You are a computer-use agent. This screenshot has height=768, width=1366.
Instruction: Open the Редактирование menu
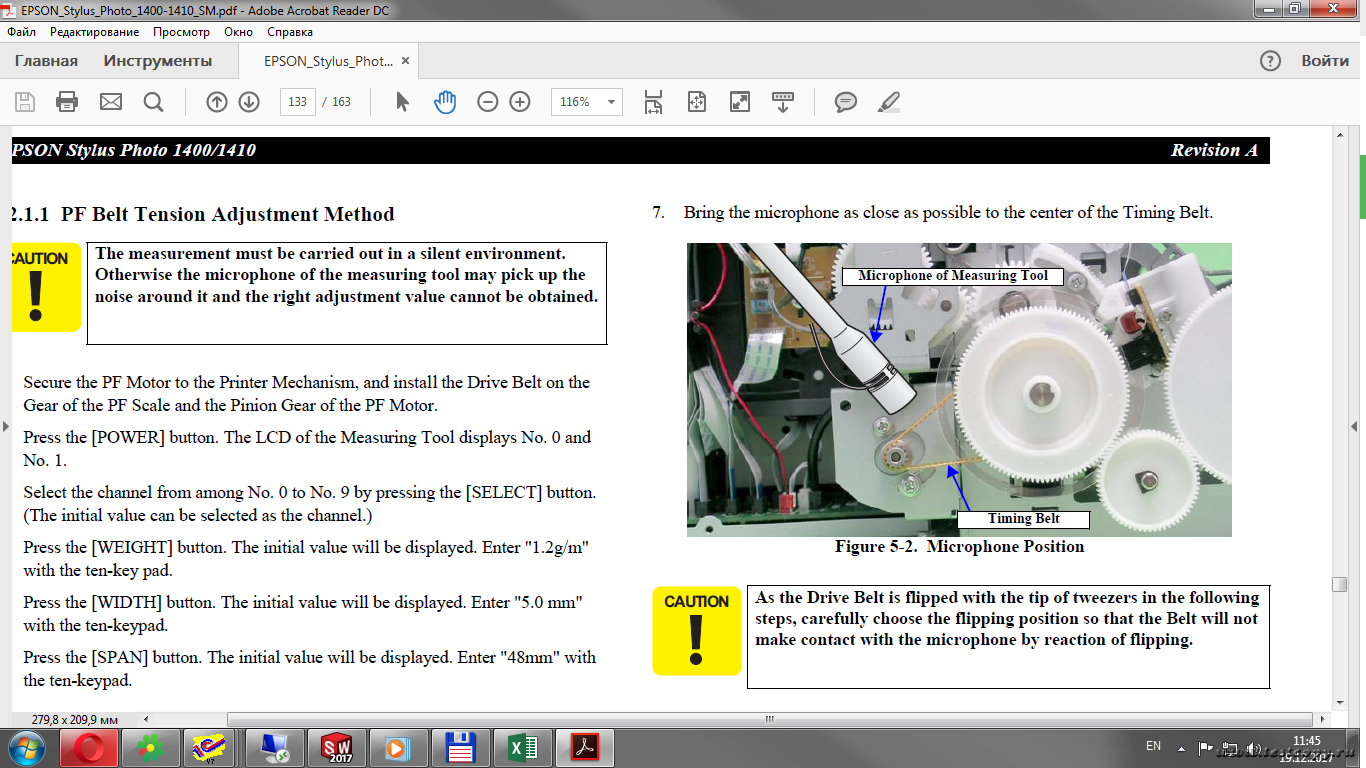pyautogui.click(x=94, y=32)
